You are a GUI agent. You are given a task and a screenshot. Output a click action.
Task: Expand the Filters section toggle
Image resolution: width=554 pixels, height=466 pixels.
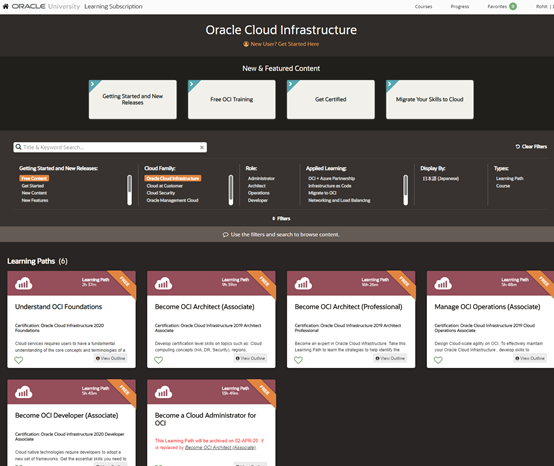point(281,219)
